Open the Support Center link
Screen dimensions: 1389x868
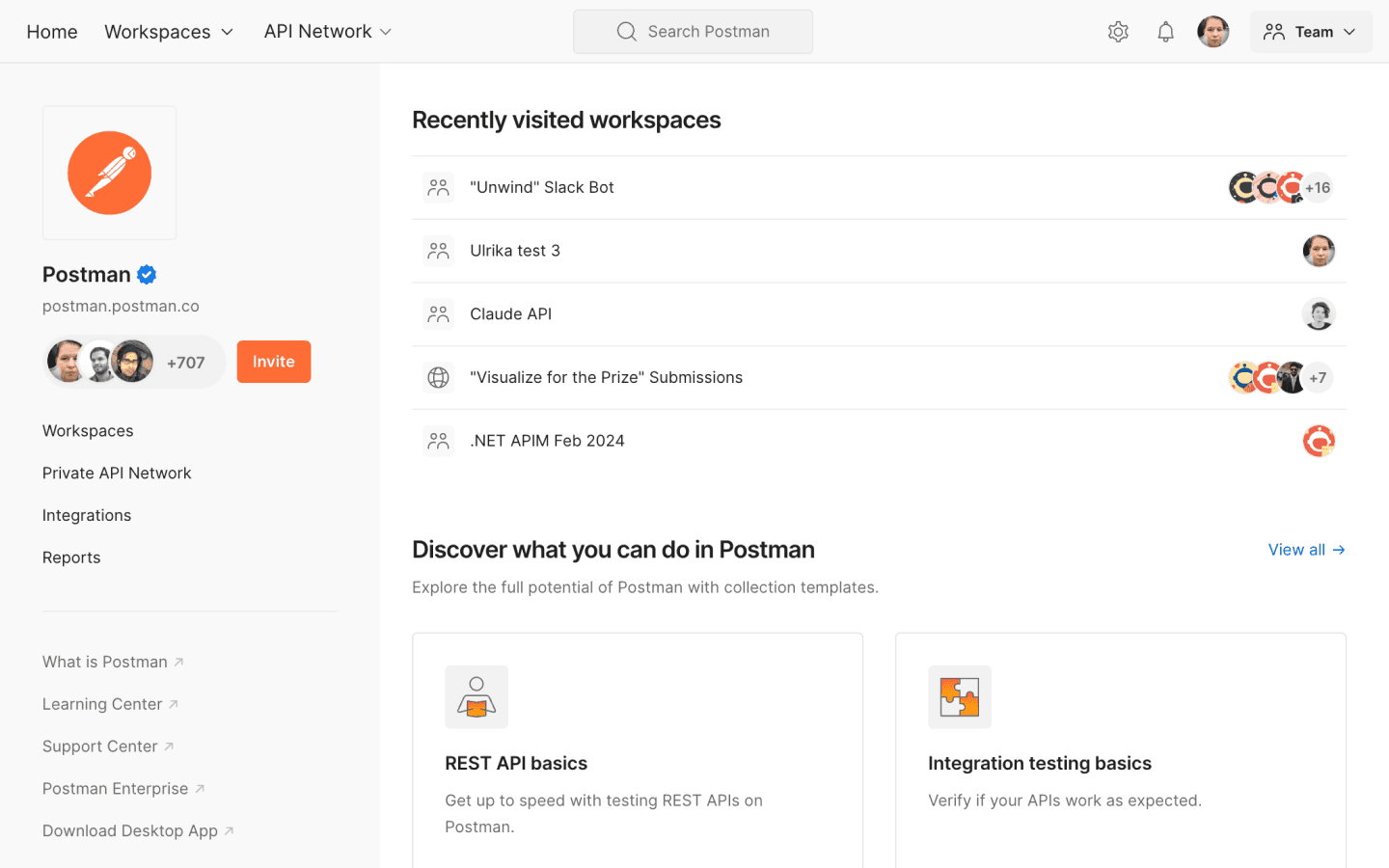pos(108,746)
